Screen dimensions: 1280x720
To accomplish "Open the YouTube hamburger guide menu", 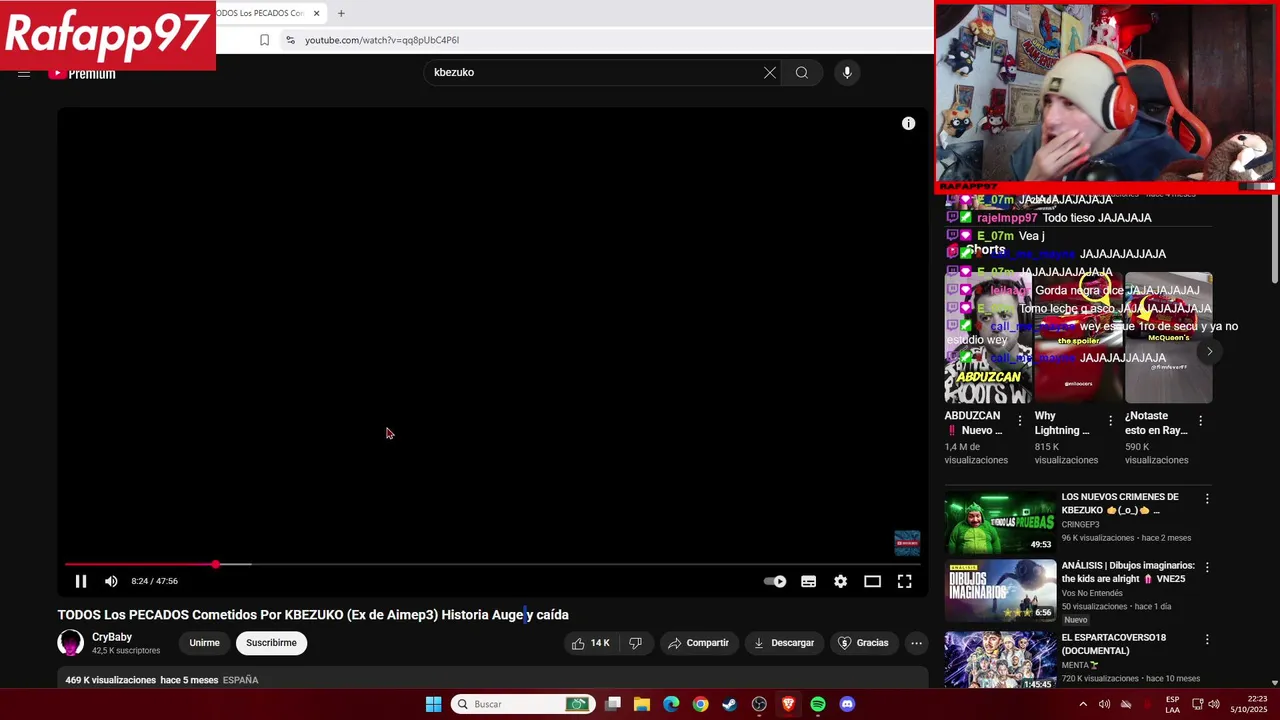I will tap(24, 73).
